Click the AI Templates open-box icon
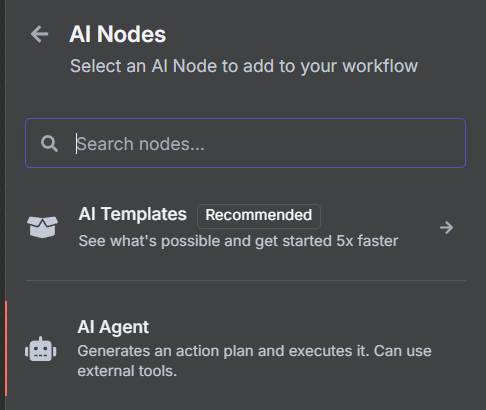The width and height of the screenshot is (486, 410). coord(42,227)
